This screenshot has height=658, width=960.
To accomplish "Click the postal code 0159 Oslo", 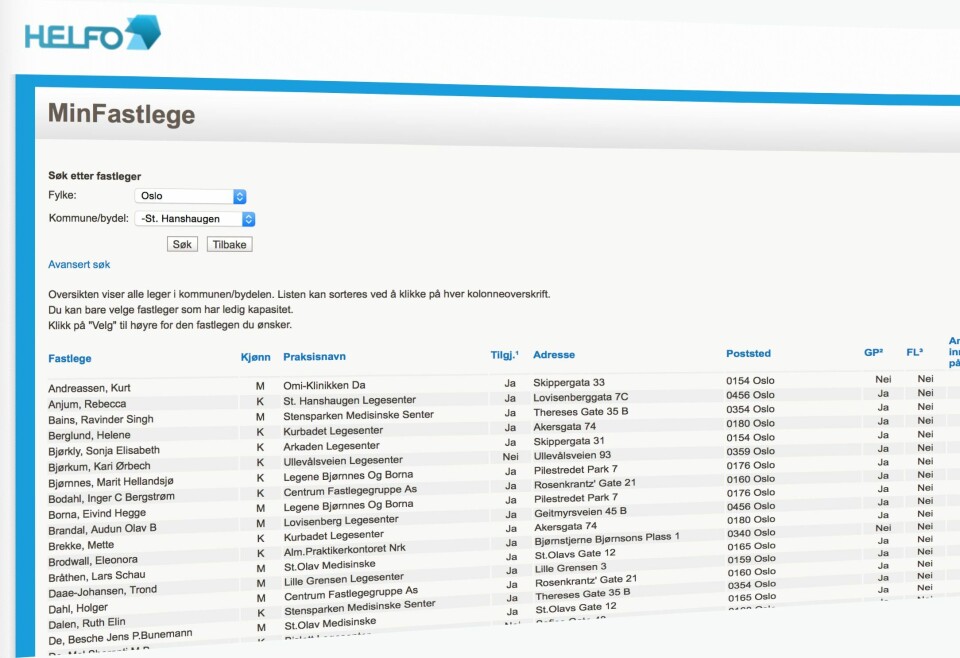I will [x=752, y=559].
